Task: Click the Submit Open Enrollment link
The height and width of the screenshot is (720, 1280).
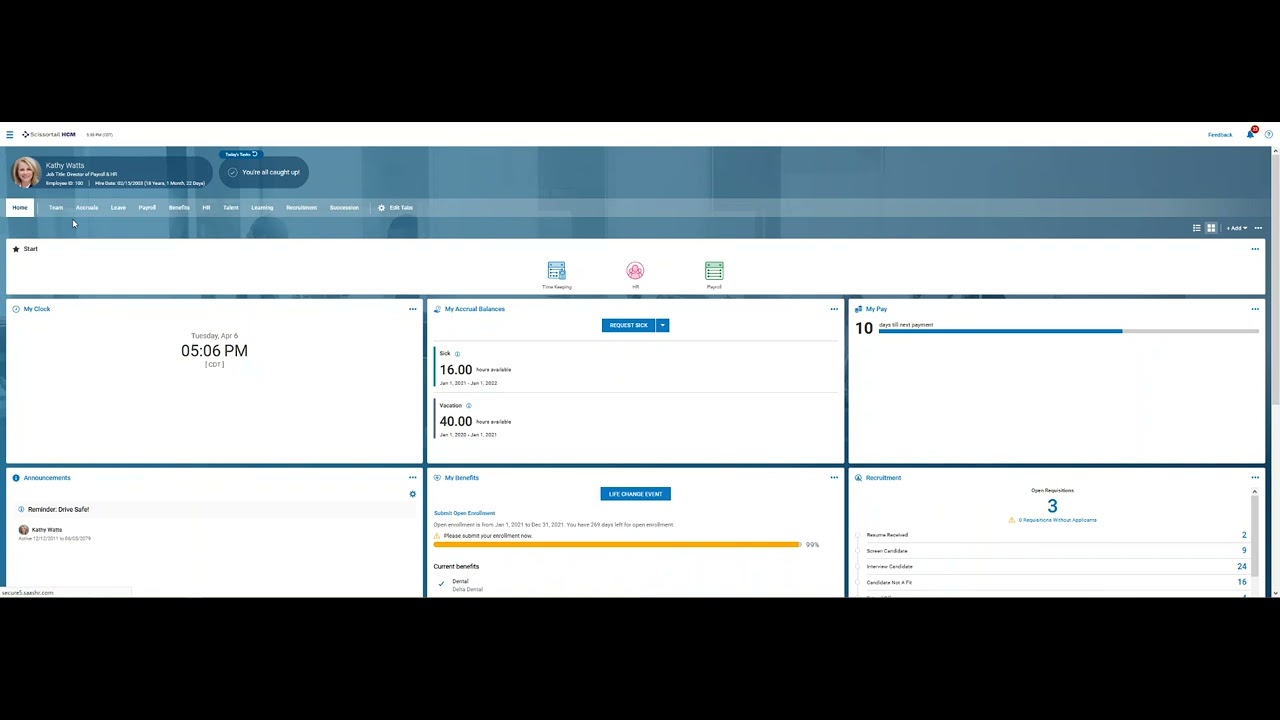Action: [x=464, y=513]
